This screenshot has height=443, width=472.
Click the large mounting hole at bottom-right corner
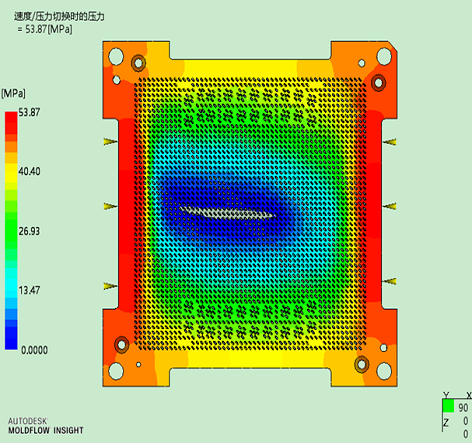(x=384, y=371)
